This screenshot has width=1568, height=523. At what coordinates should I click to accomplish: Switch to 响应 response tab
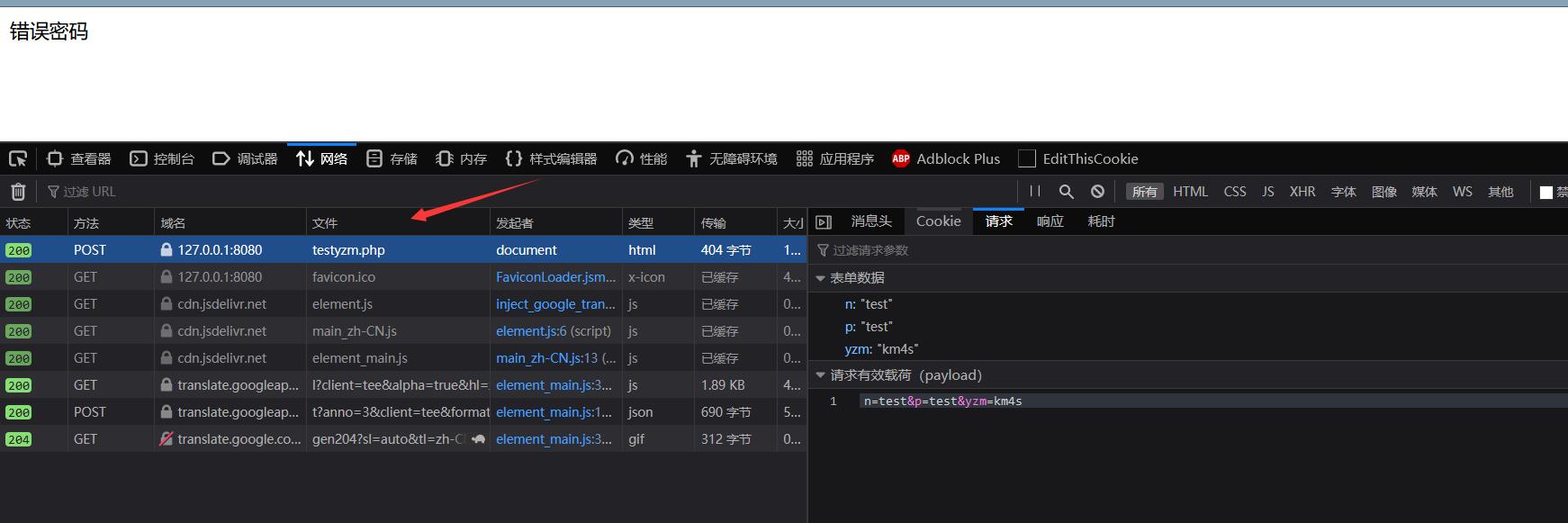1050,221
